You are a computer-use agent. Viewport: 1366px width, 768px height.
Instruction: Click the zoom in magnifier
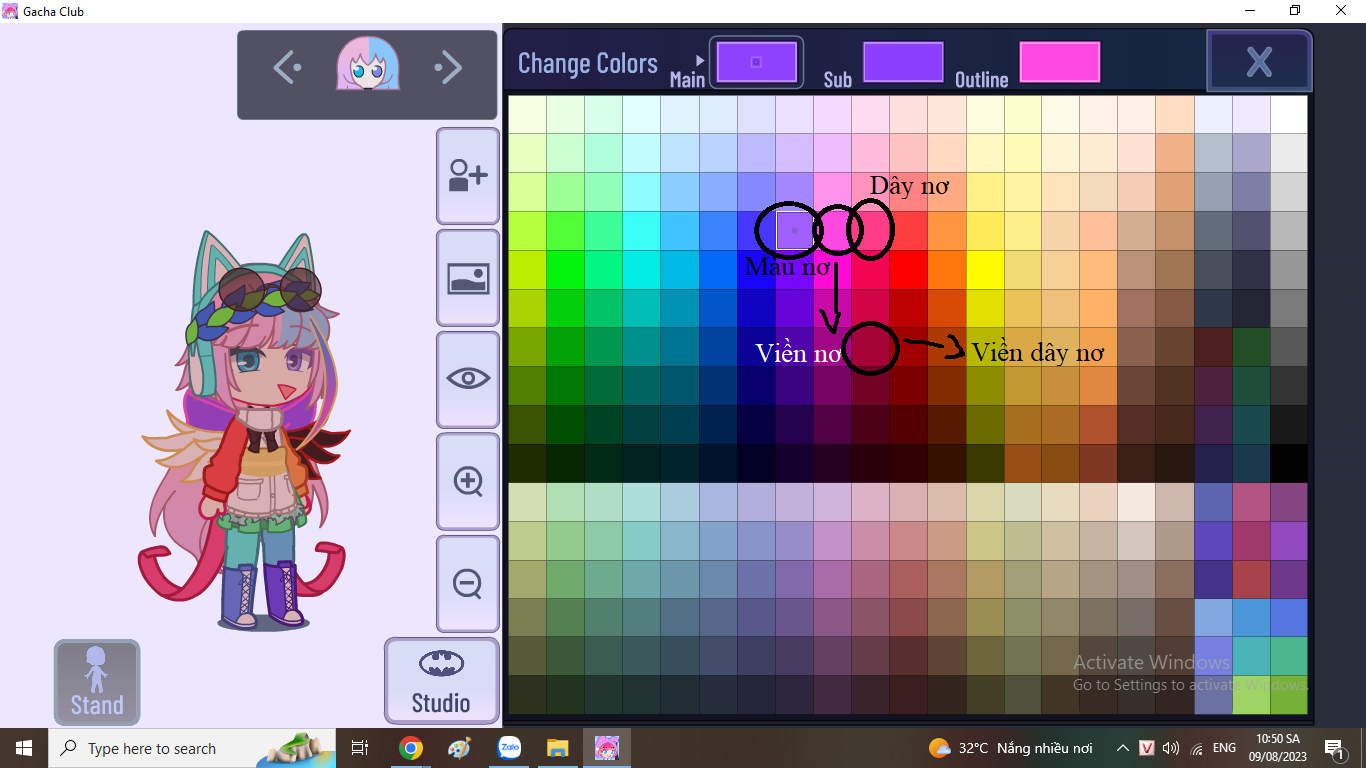tap(467, 481)
